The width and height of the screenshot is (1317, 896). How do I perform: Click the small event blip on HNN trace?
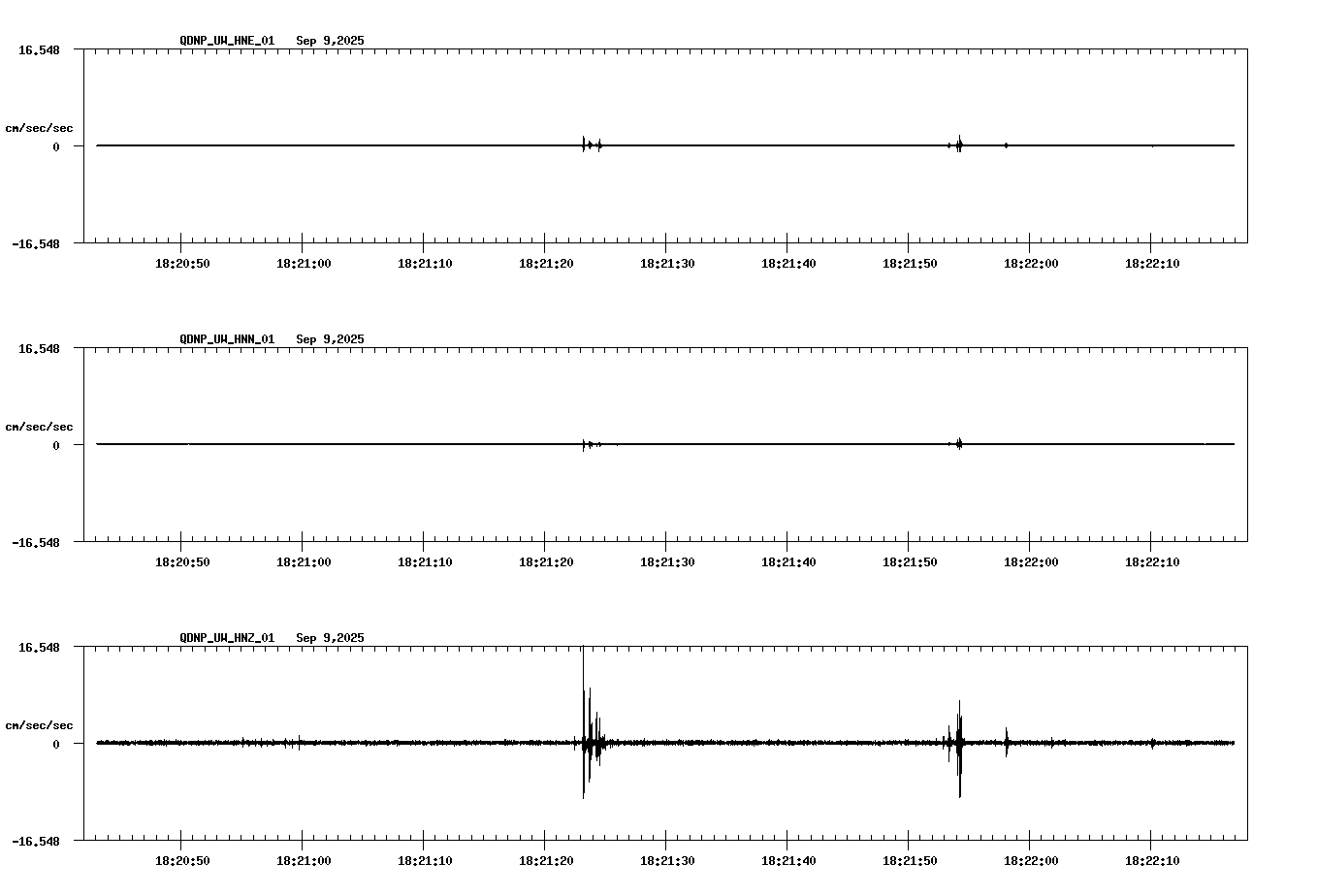point(589,443)
